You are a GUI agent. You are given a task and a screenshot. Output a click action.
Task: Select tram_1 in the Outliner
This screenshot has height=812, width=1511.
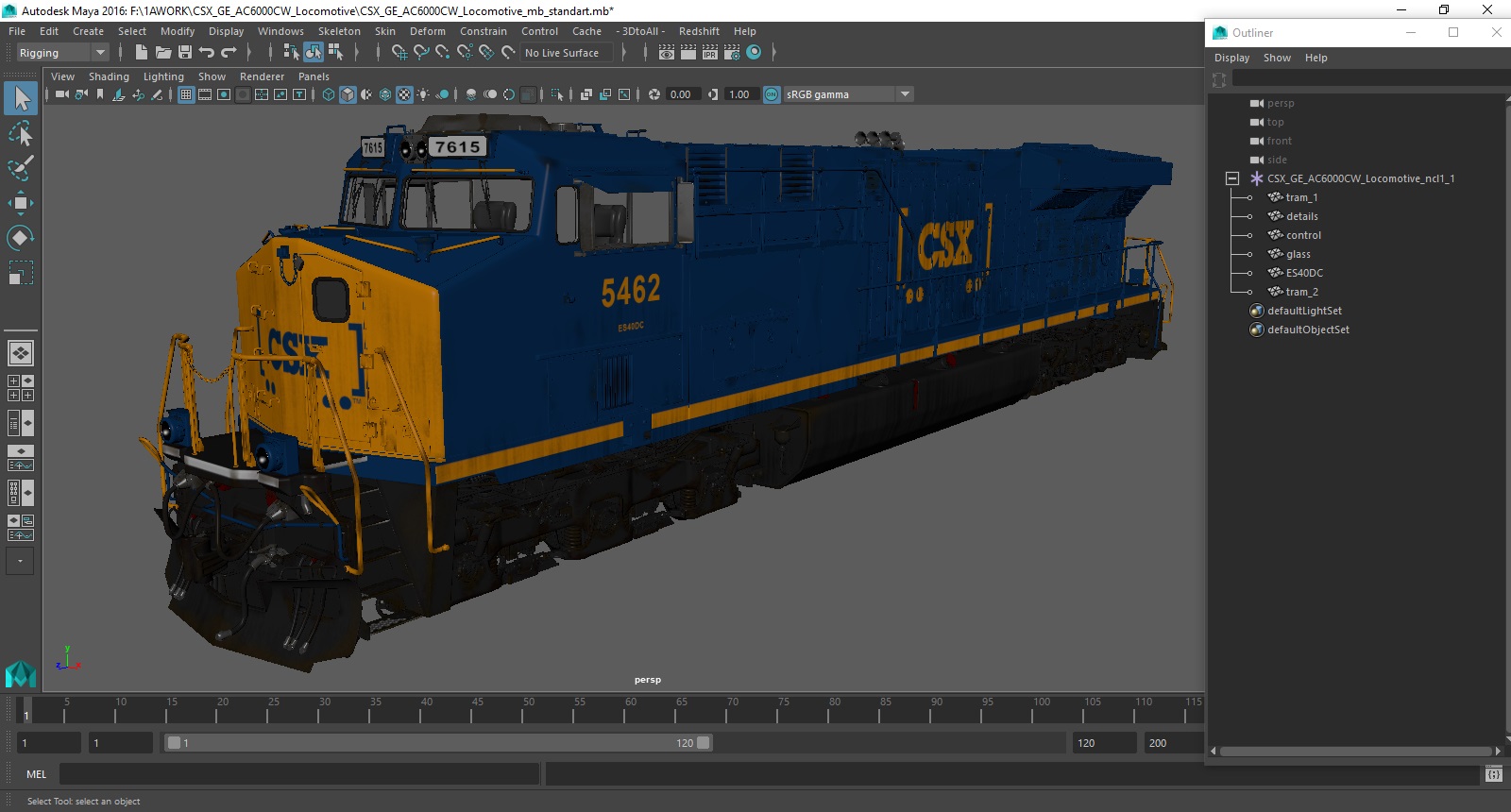(1301, 197)
